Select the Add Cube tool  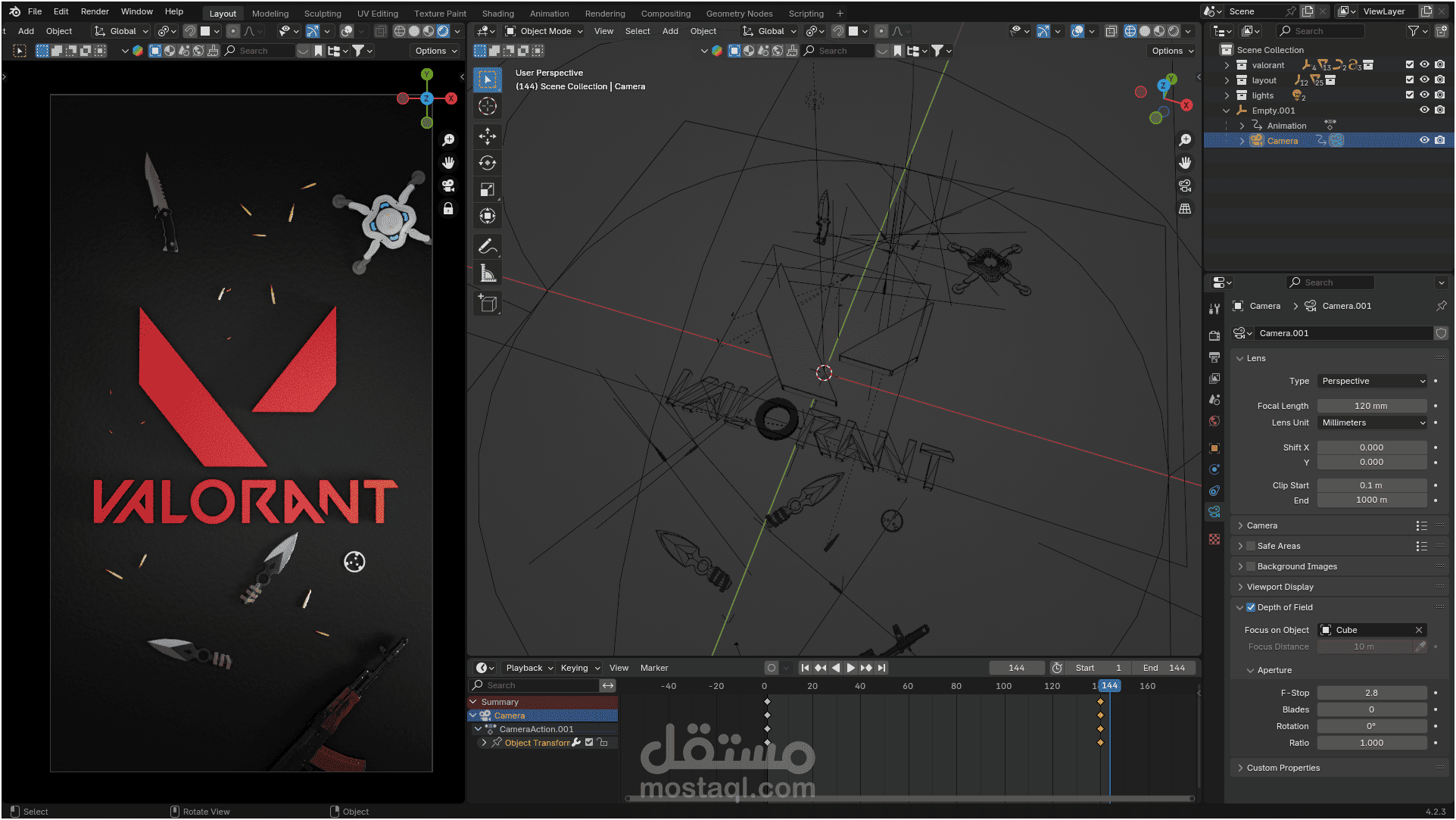click(488, 304)
